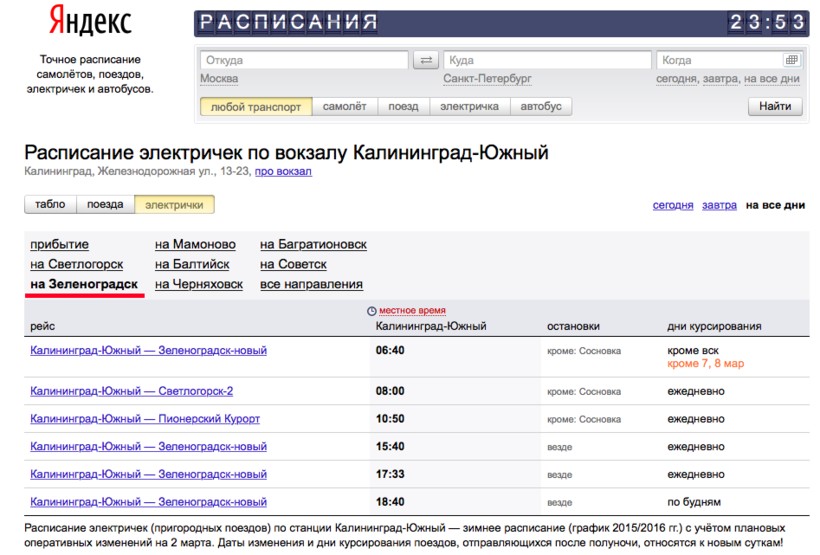Select the "любой транспорт" transport filter

[x=256, y=106]
